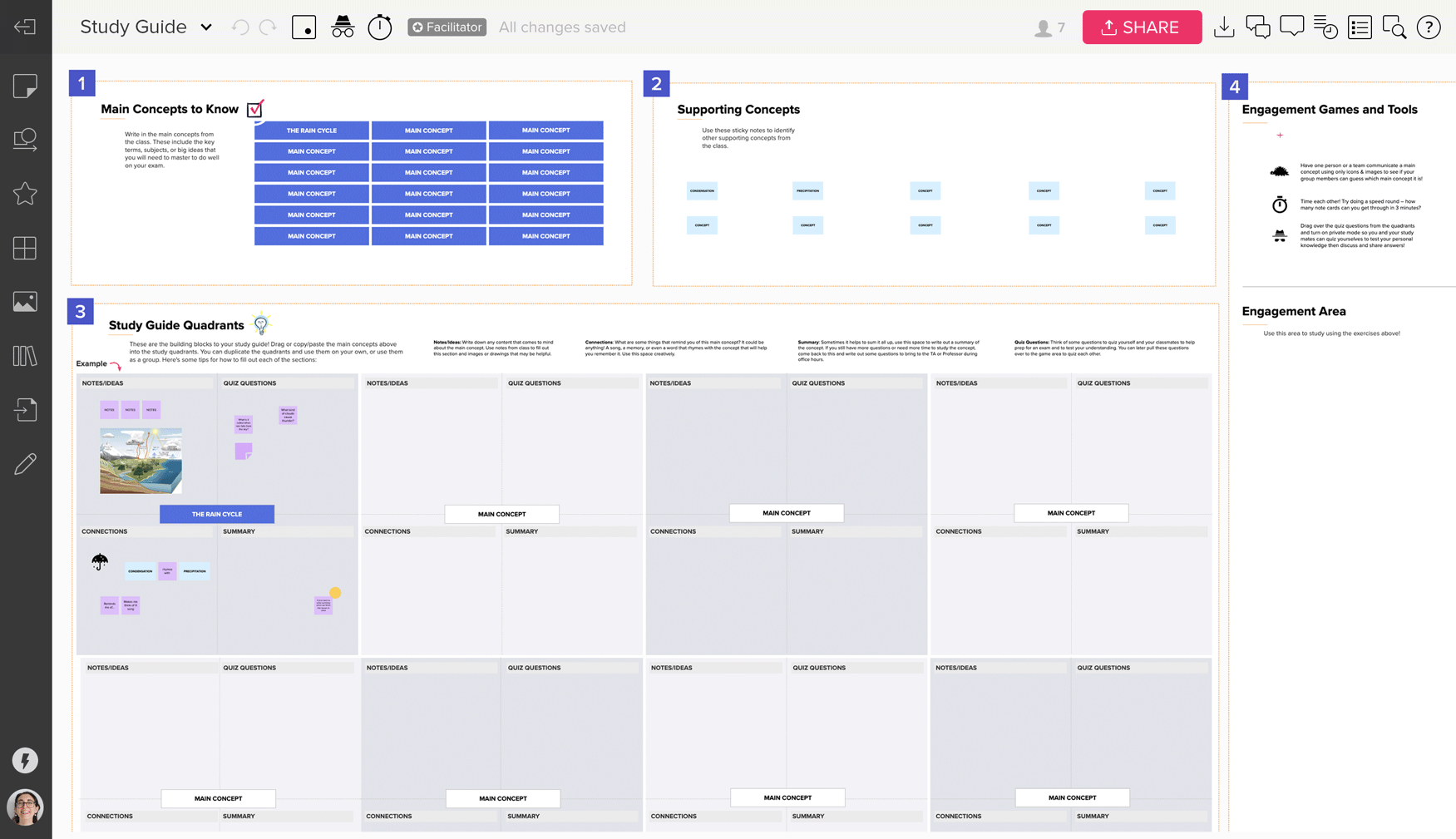
Task: Select the "Engagement Games and Tools" heading
Action: (x=1330, y=110)
